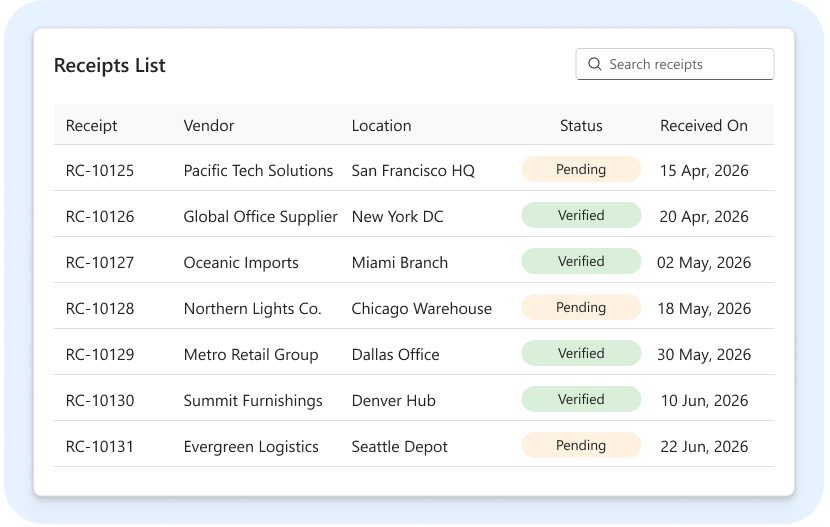Click the Pending badge for Evergreen Logistics
Viewport: 830px width, 527px height.
pyautogui.click(x=581, y=446)
